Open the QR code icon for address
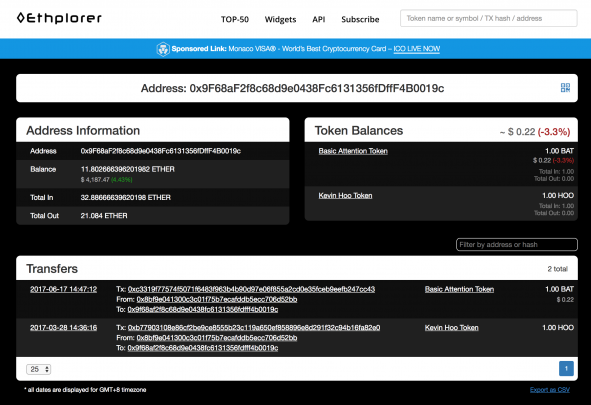591x405 pixels. coord(565,88)
